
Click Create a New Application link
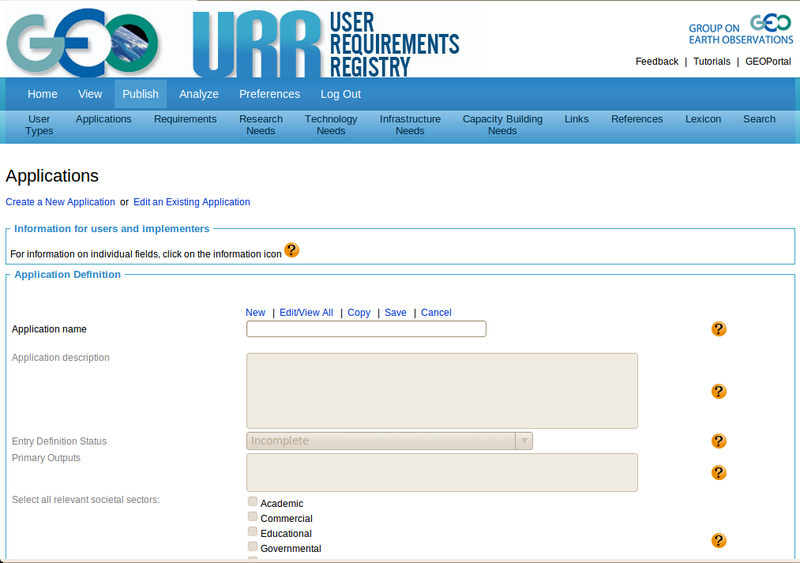[x=60, y=202]
